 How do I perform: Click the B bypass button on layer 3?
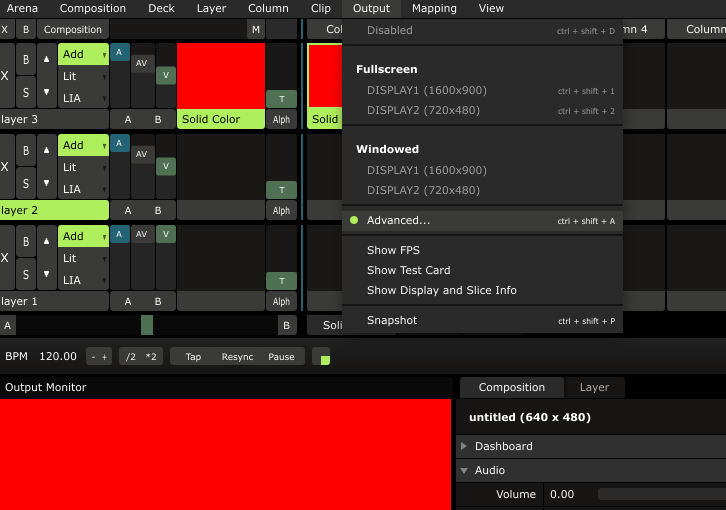[26, 60]
